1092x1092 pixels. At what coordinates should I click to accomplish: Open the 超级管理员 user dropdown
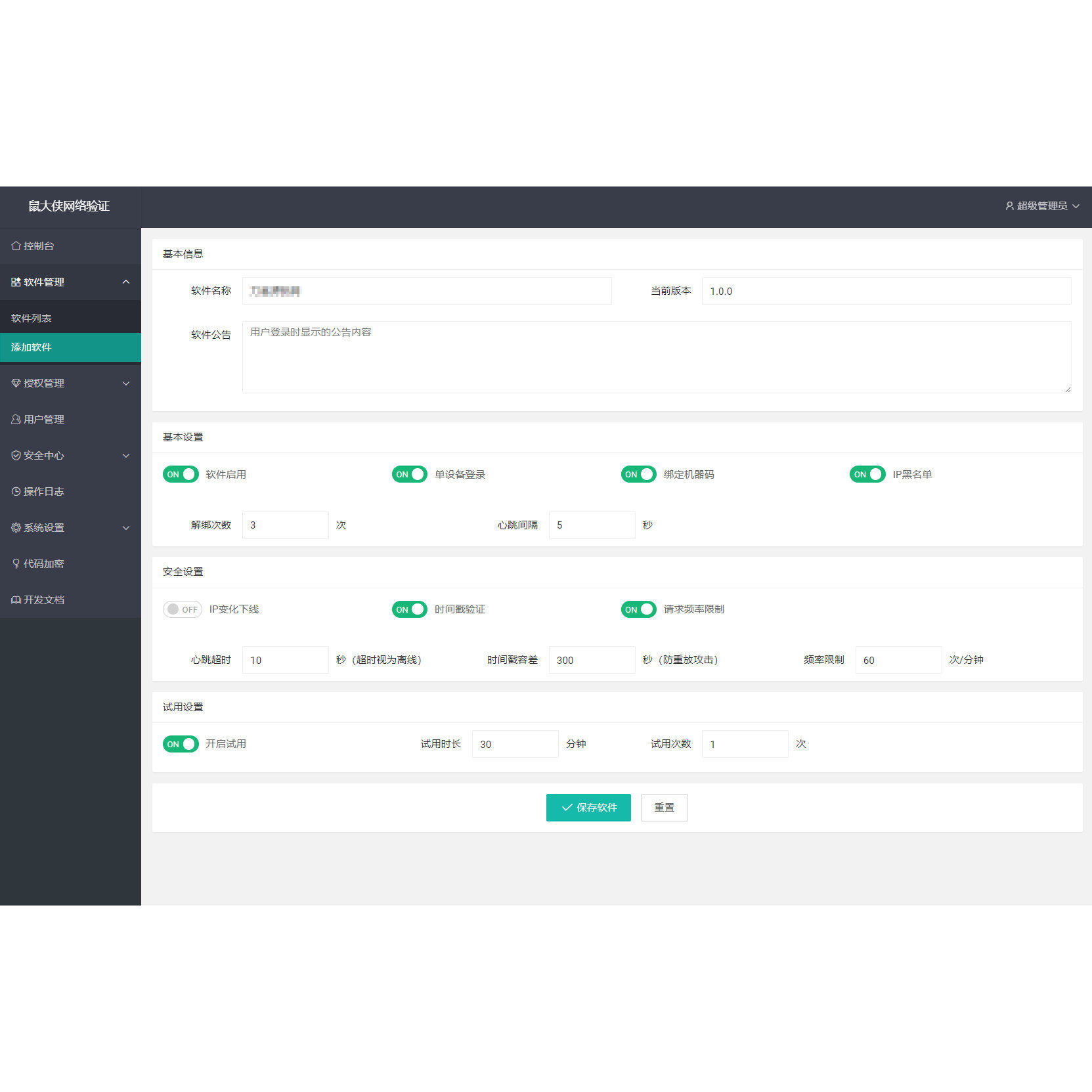[1042, 206]
